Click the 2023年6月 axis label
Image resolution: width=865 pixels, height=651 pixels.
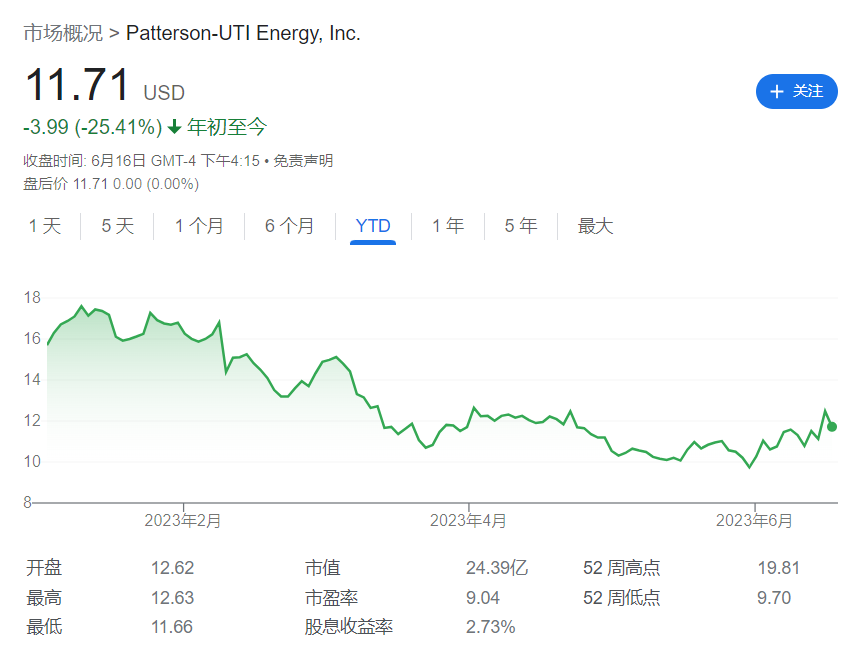coord(754,520)
